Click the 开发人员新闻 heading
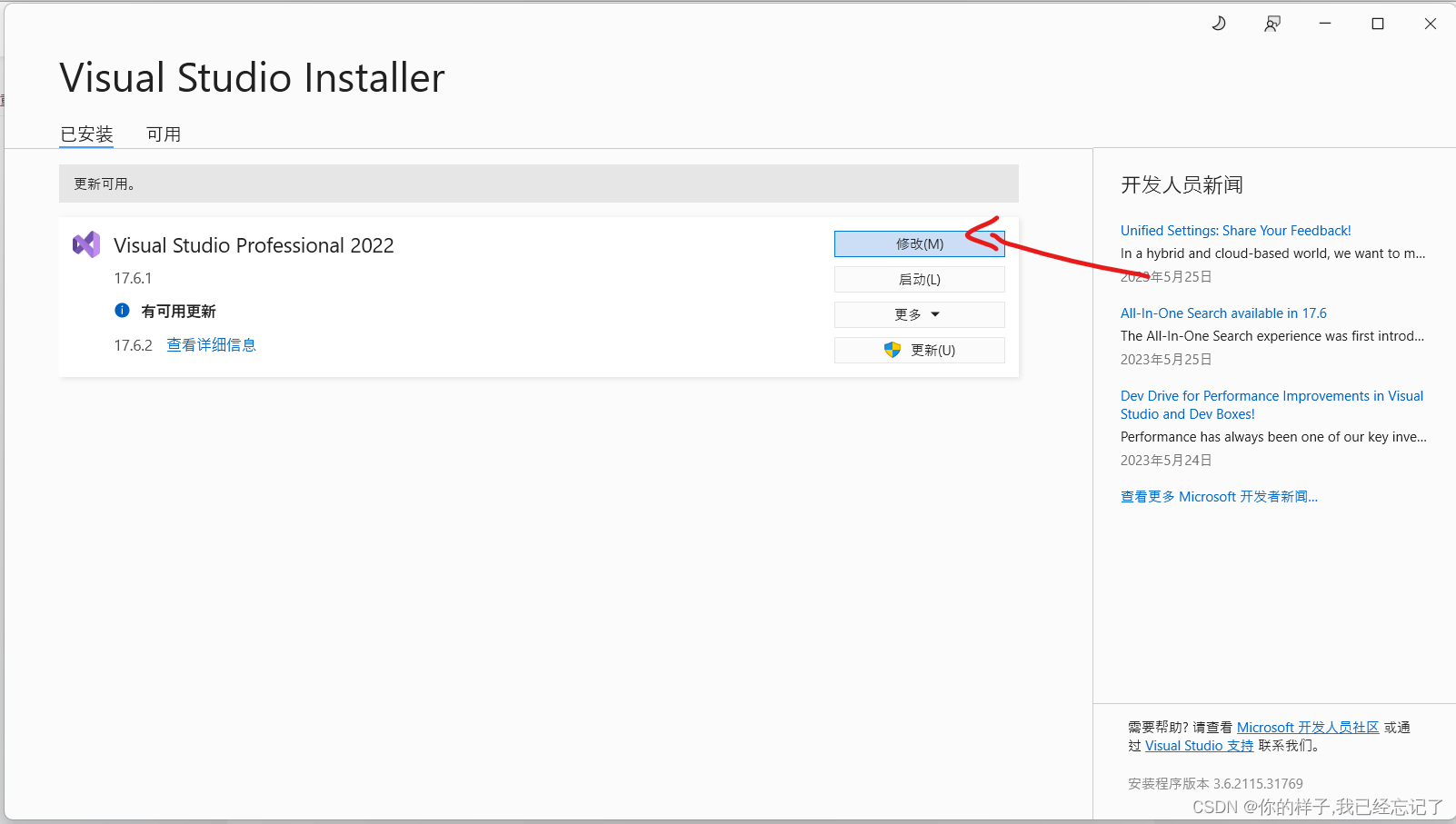This screenshot has width=1456, height=824. coord(1182,185)
